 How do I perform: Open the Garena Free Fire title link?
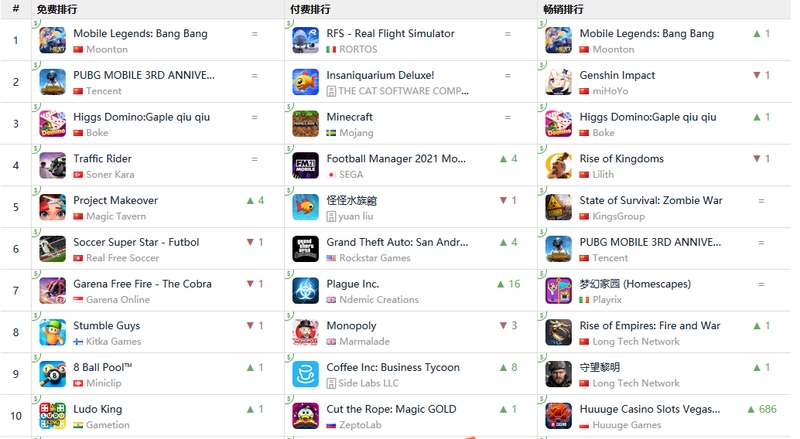tap(142, 284)
